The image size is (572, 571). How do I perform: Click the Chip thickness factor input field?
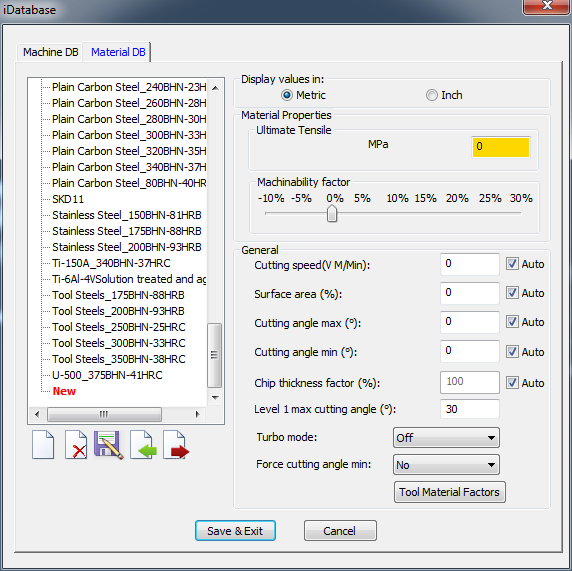pos(469,382)
